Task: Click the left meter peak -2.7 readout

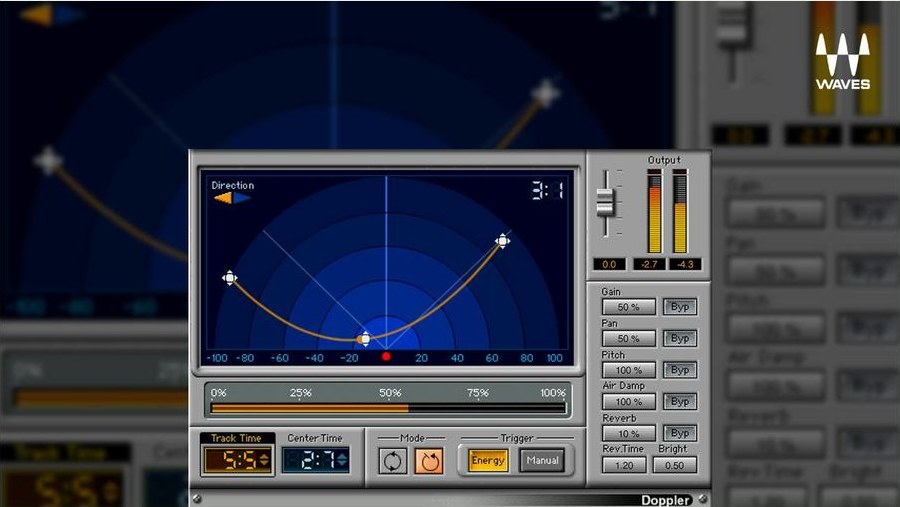Action: [x=649, y=264]
